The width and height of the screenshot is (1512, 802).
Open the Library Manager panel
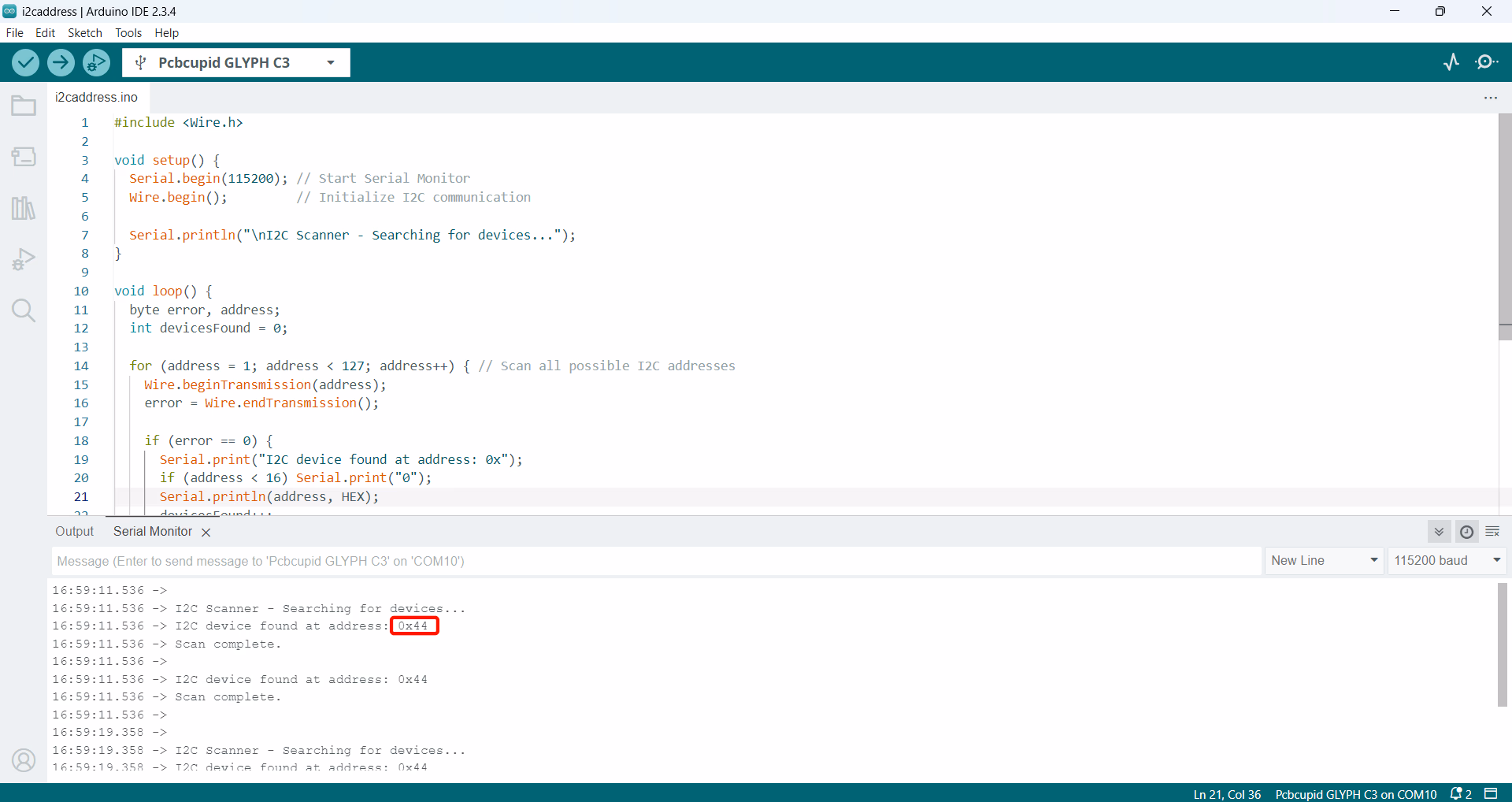24,208
